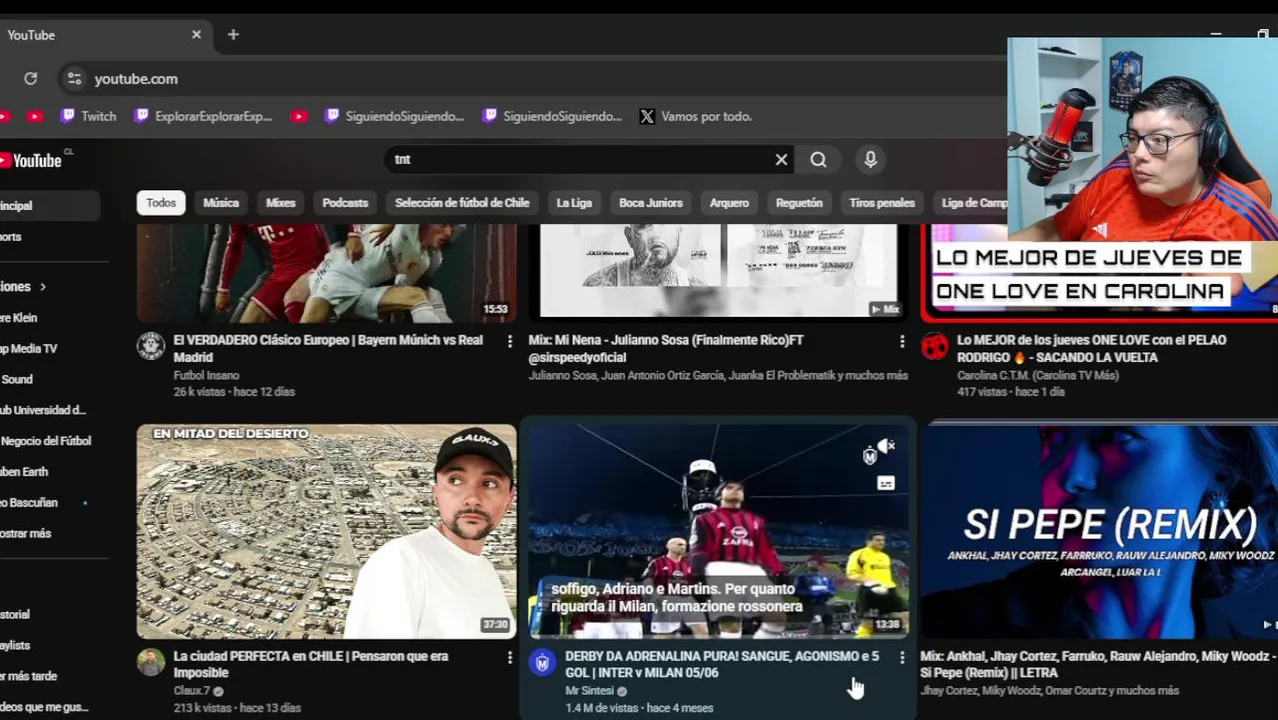1278x720 pixels.
Task: Open Mr Sintesi channel avatar
Action: point(543,662)
